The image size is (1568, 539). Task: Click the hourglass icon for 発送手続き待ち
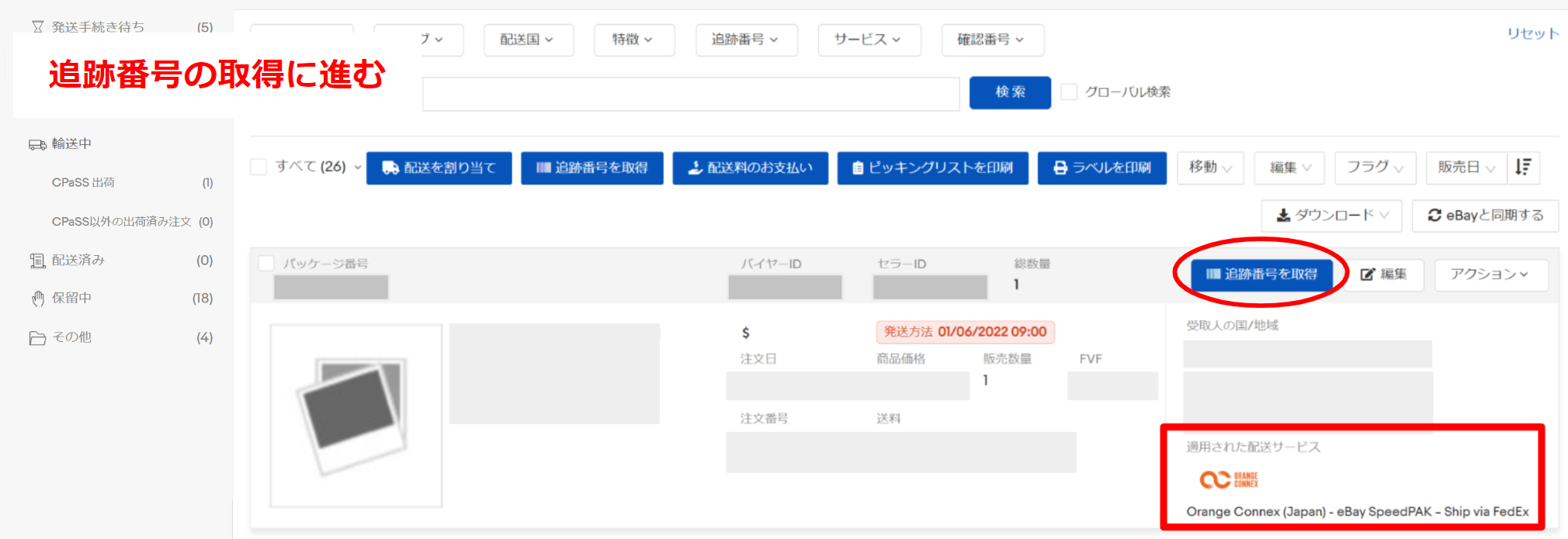point(37,27)
